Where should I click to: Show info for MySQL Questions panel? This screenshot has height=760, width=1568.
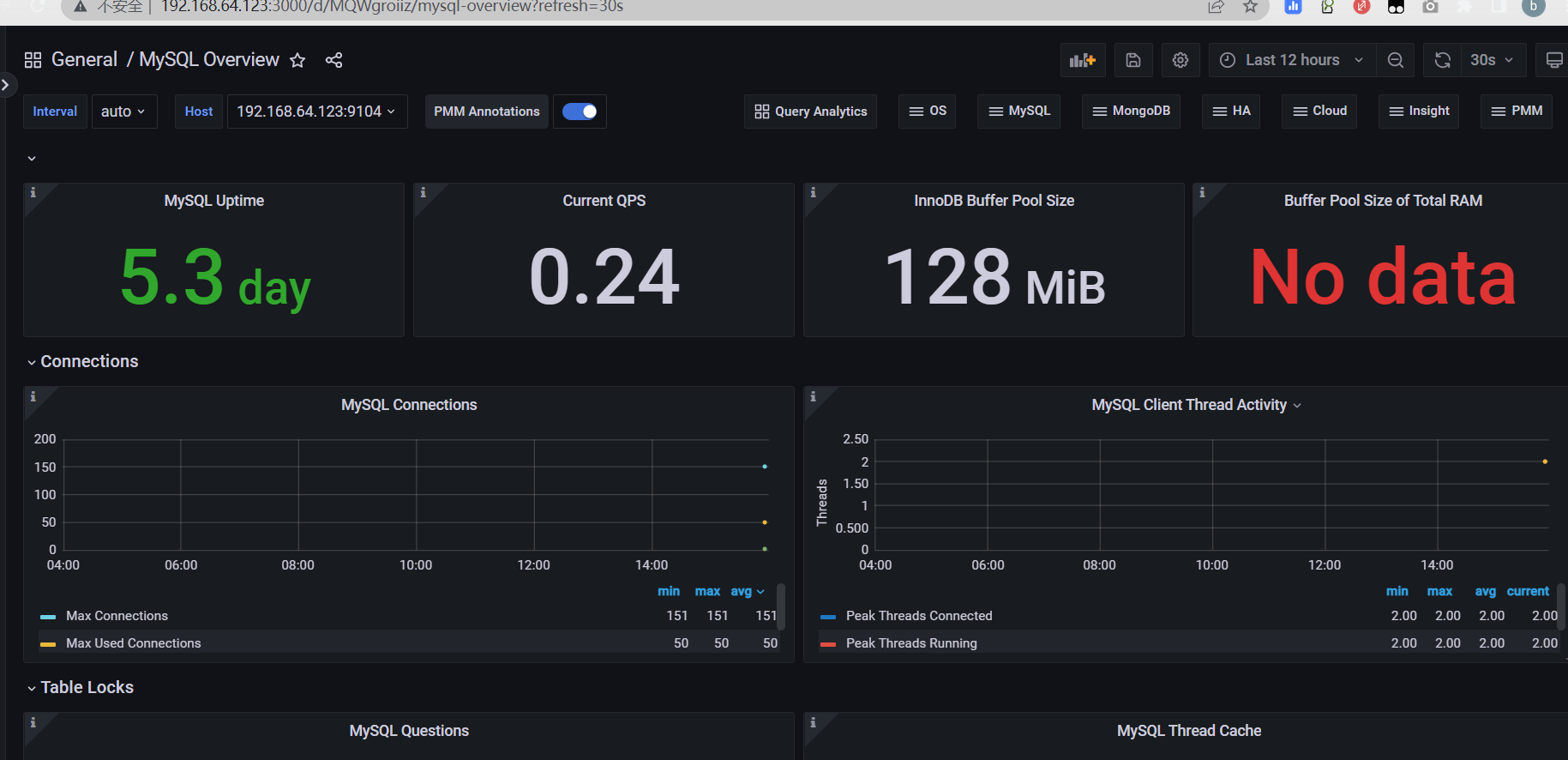point(33,722)
